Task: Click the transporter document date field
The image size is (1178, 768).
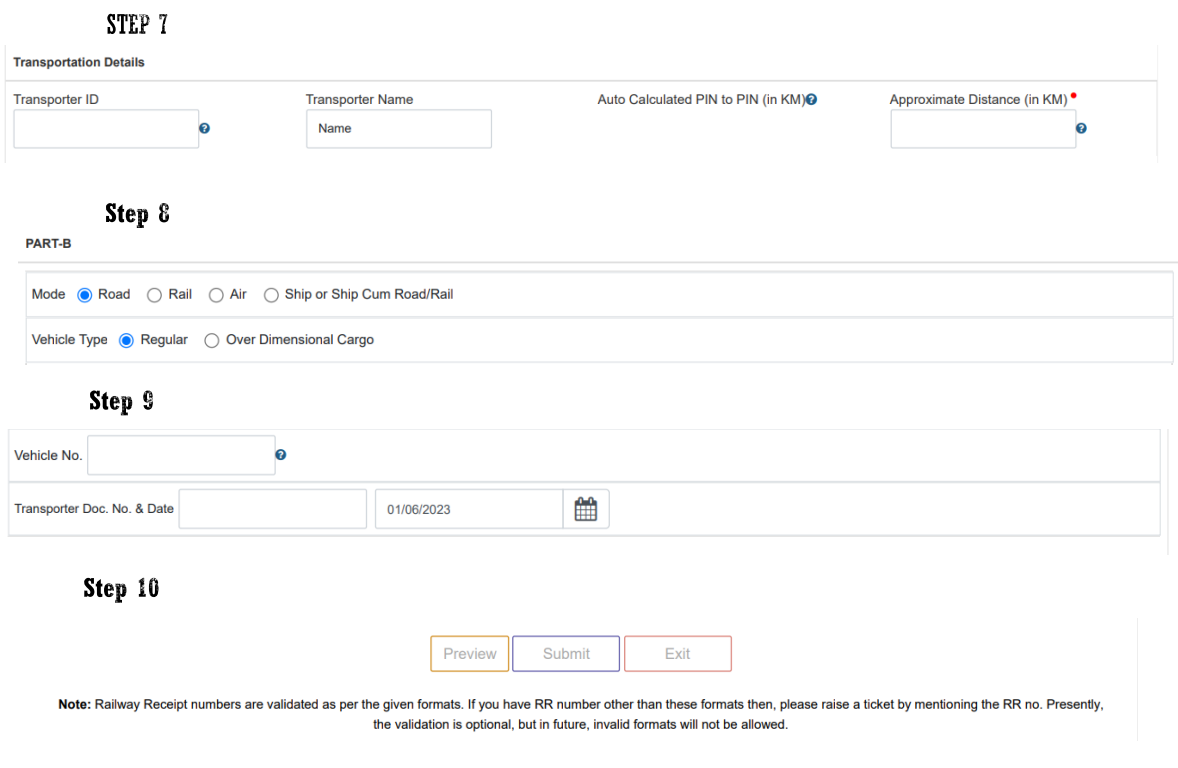Action: [x=468, y=509]
